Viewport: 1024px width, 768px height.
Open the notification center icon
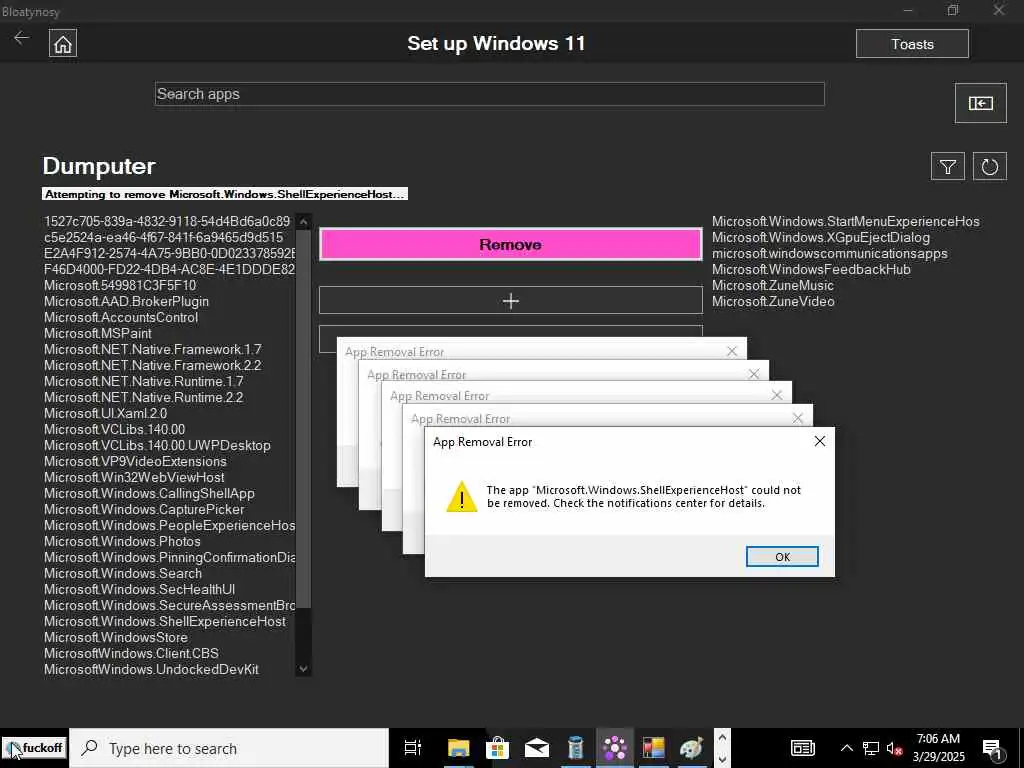[x=993, y=748]
